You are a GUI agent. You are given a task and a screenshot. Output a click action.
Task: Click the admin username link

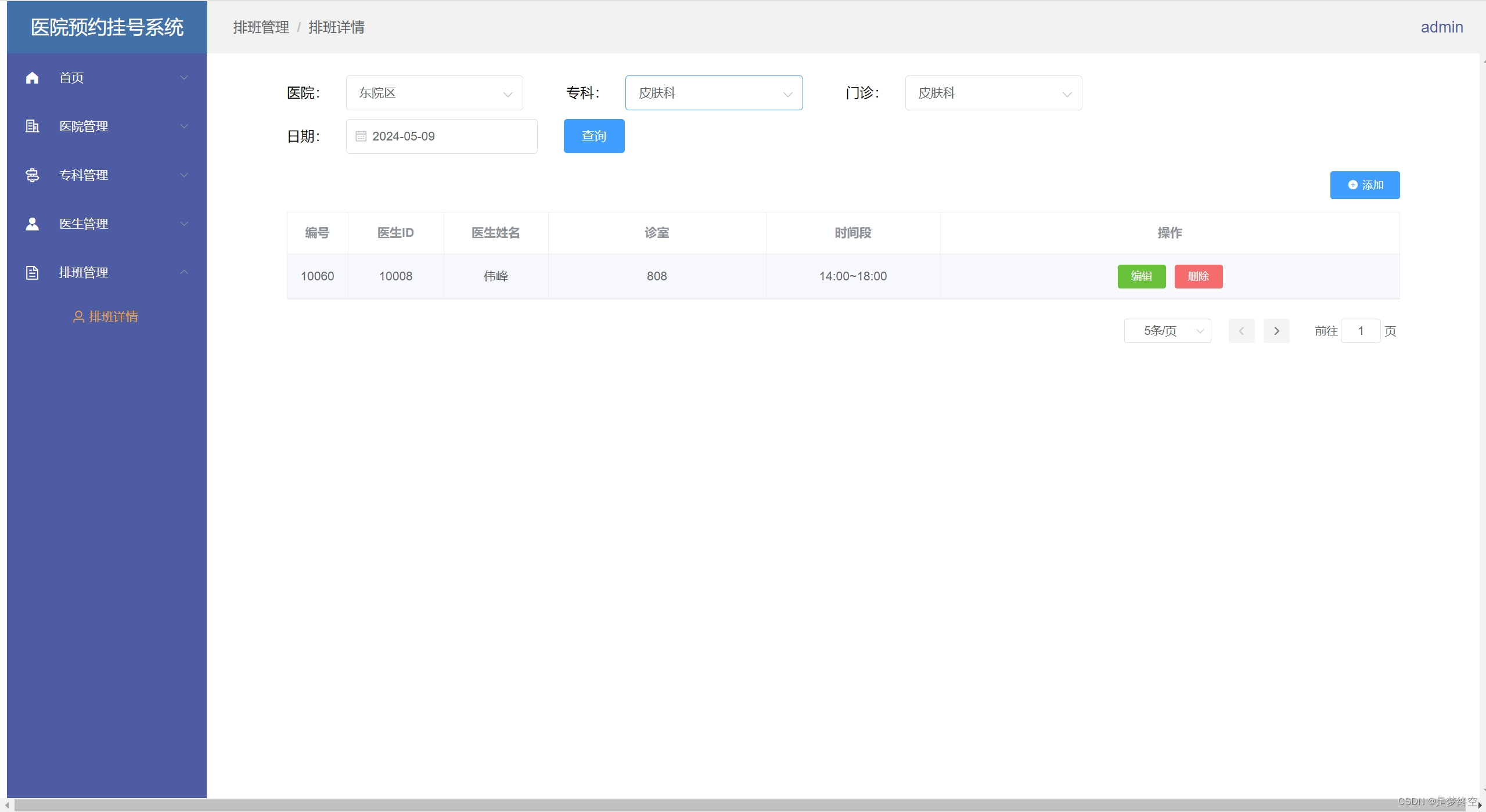[1441, 27]
